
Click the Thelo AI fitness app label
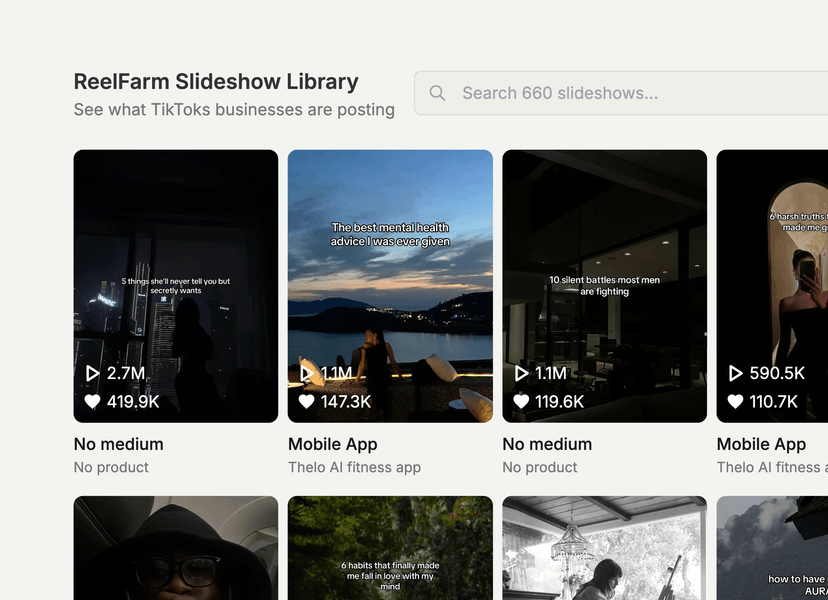(x=354, y=467)
